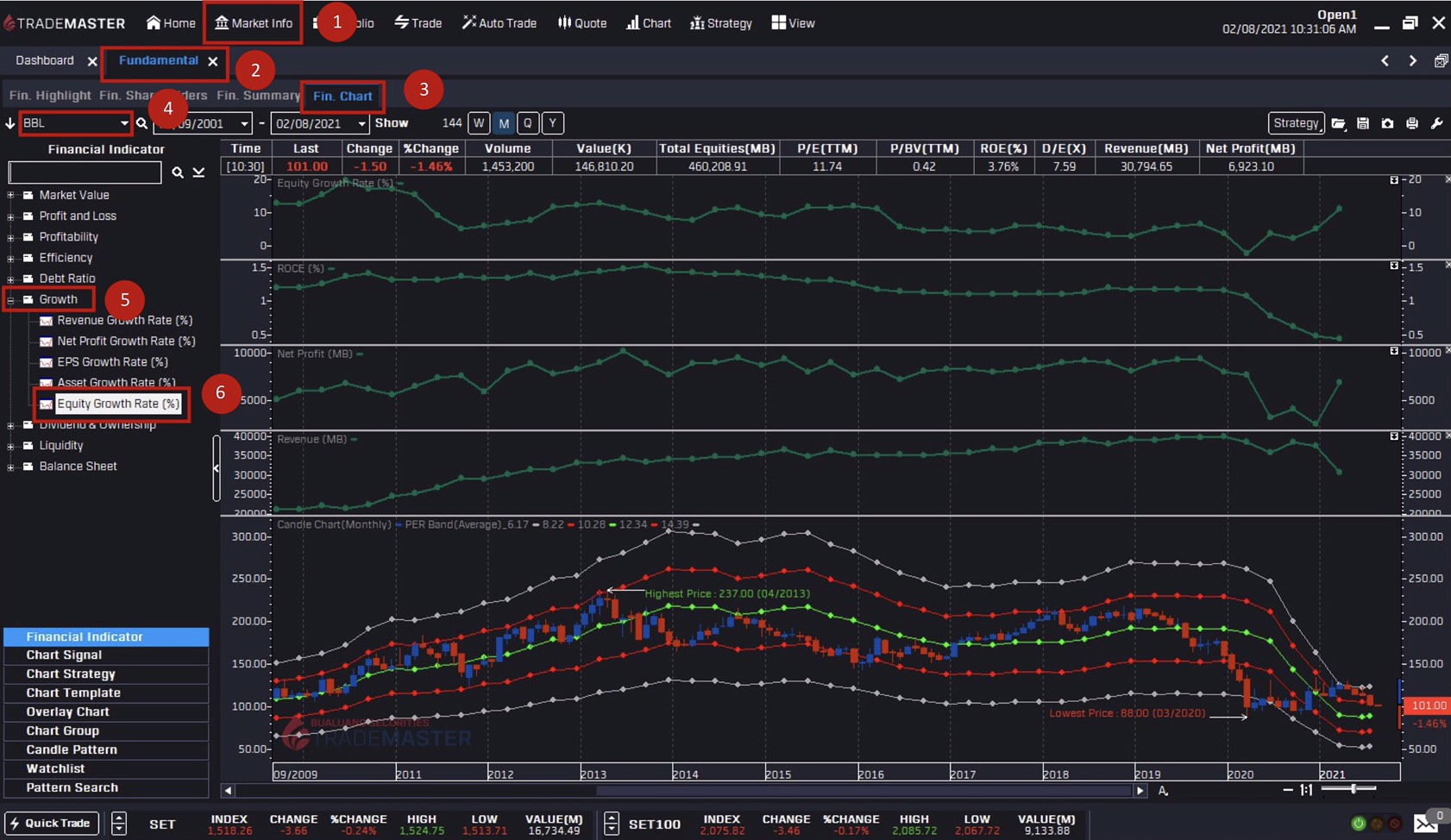Open the BBL symbol dropdown
The width and height of the screenshot is (1451, 840).
[x=124, y=123]
